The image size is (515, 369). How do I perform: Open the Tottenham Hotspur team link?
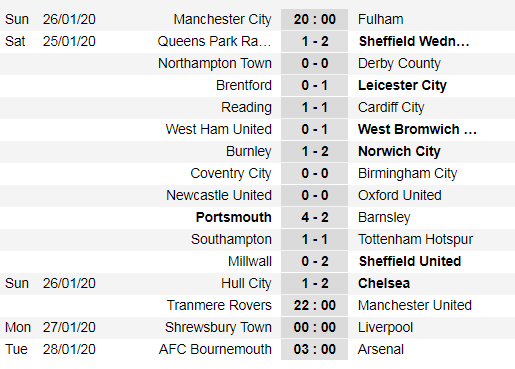416,239
